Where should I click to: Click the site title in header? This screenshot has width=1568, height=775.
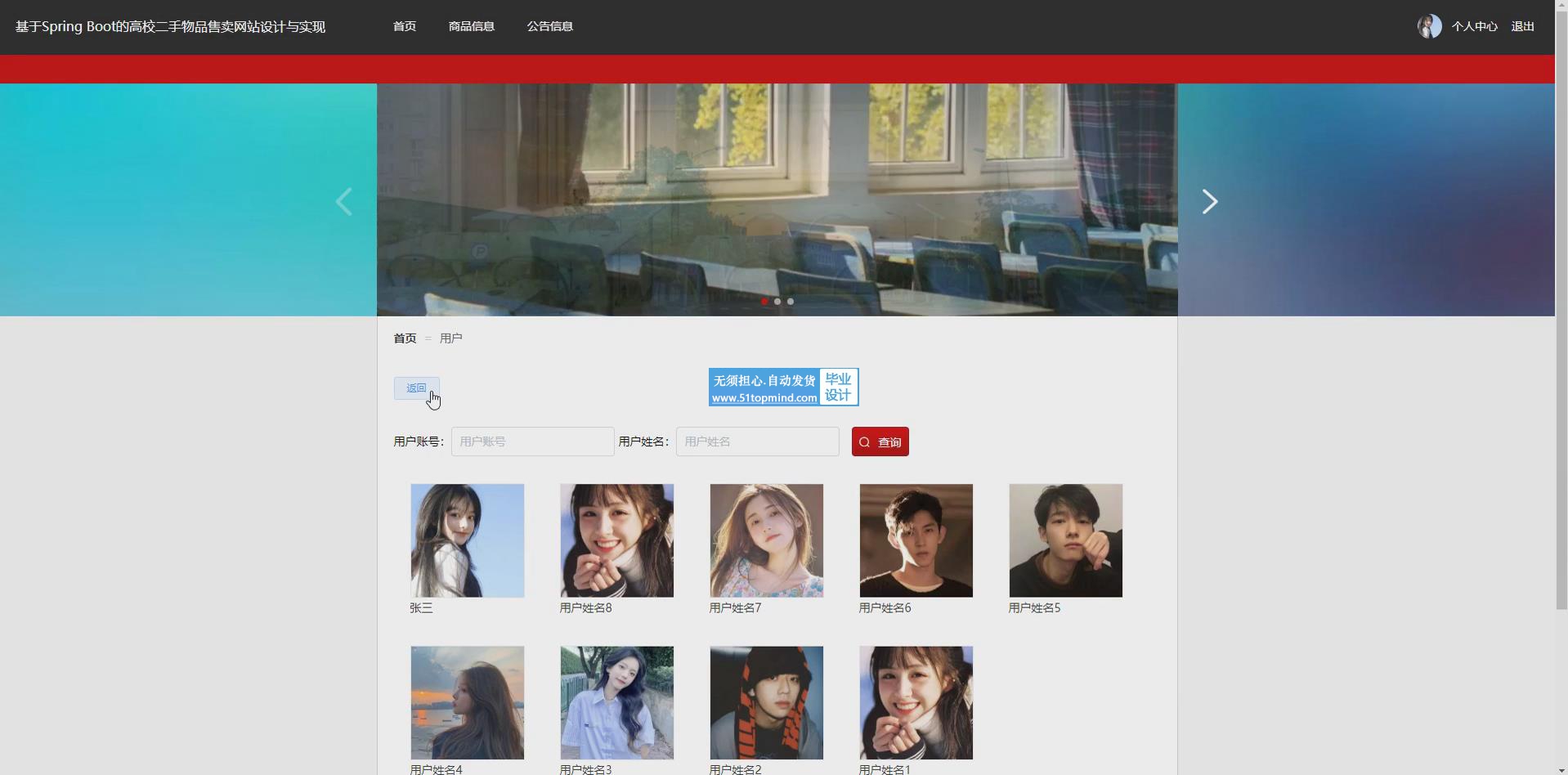(x=170, y=26)
